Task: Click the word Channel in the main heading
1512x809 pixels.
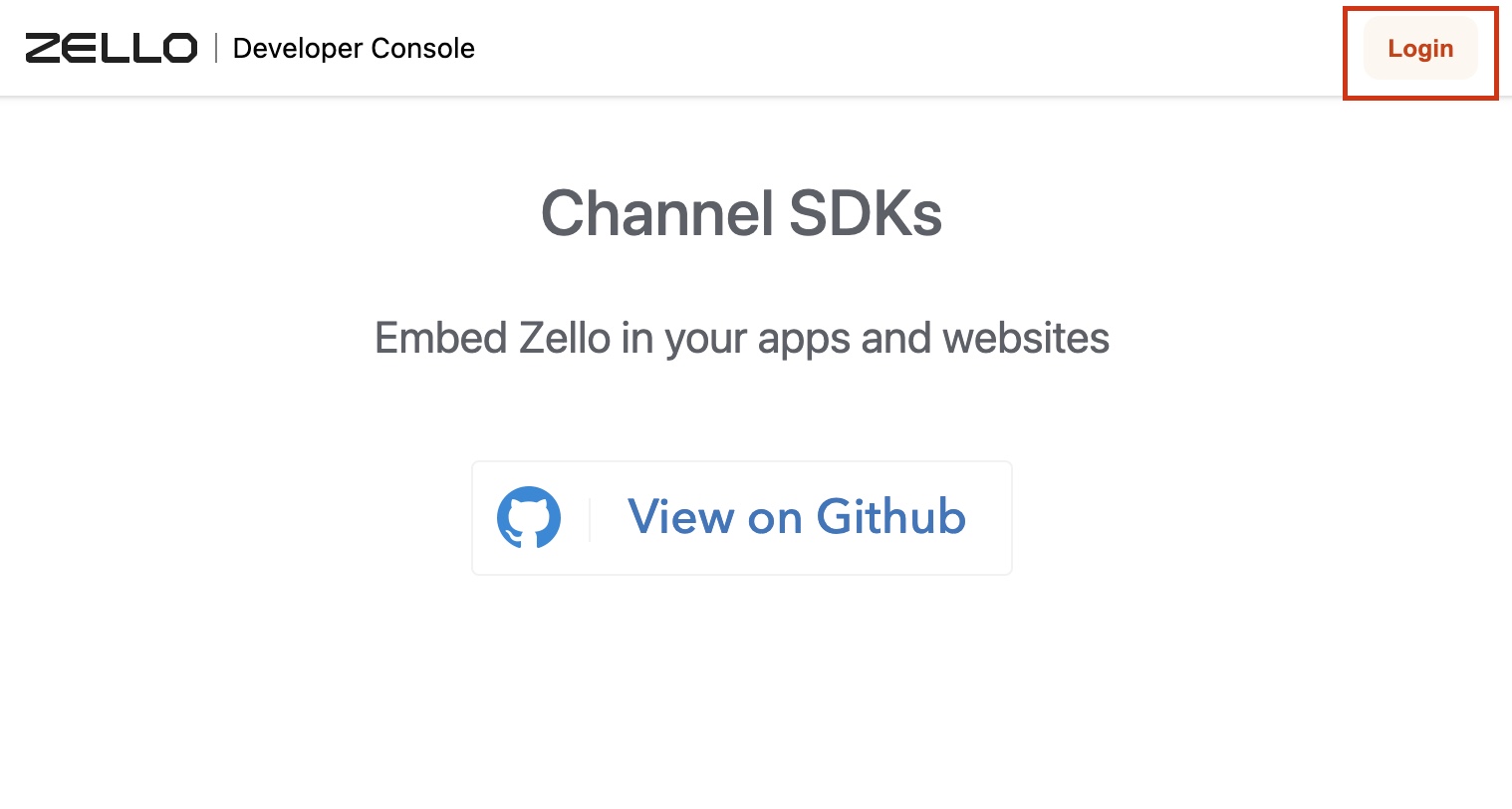Action: point(657,213)
